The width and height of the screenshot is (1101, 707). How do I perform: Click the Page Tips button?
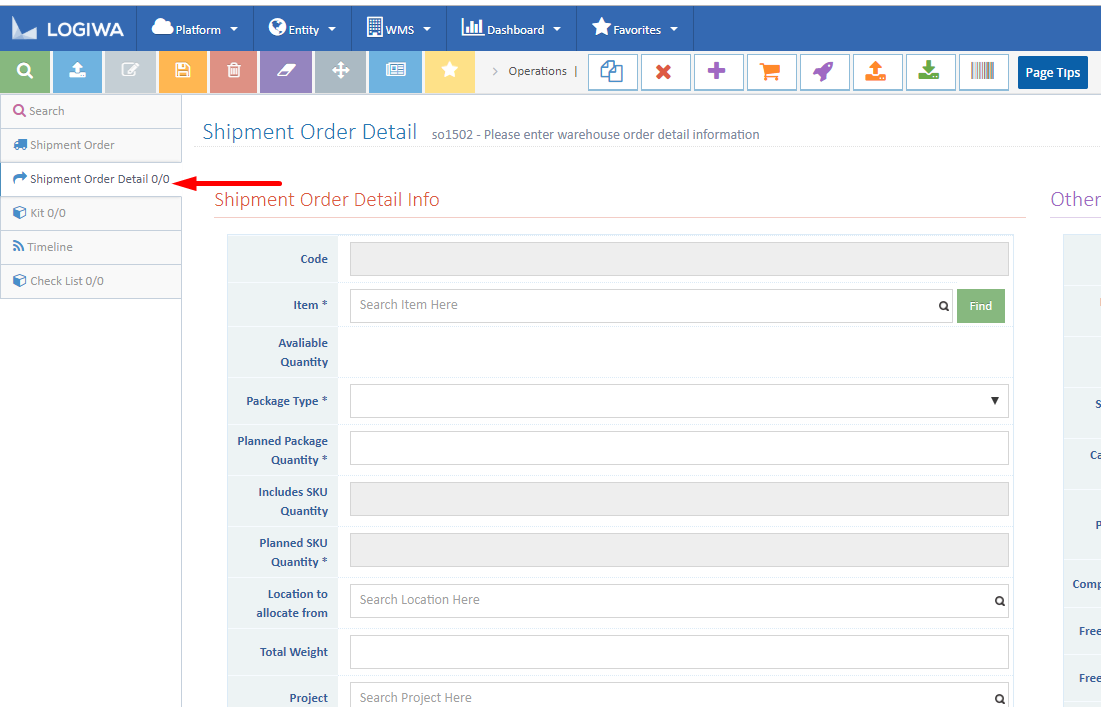point(1052,72)
